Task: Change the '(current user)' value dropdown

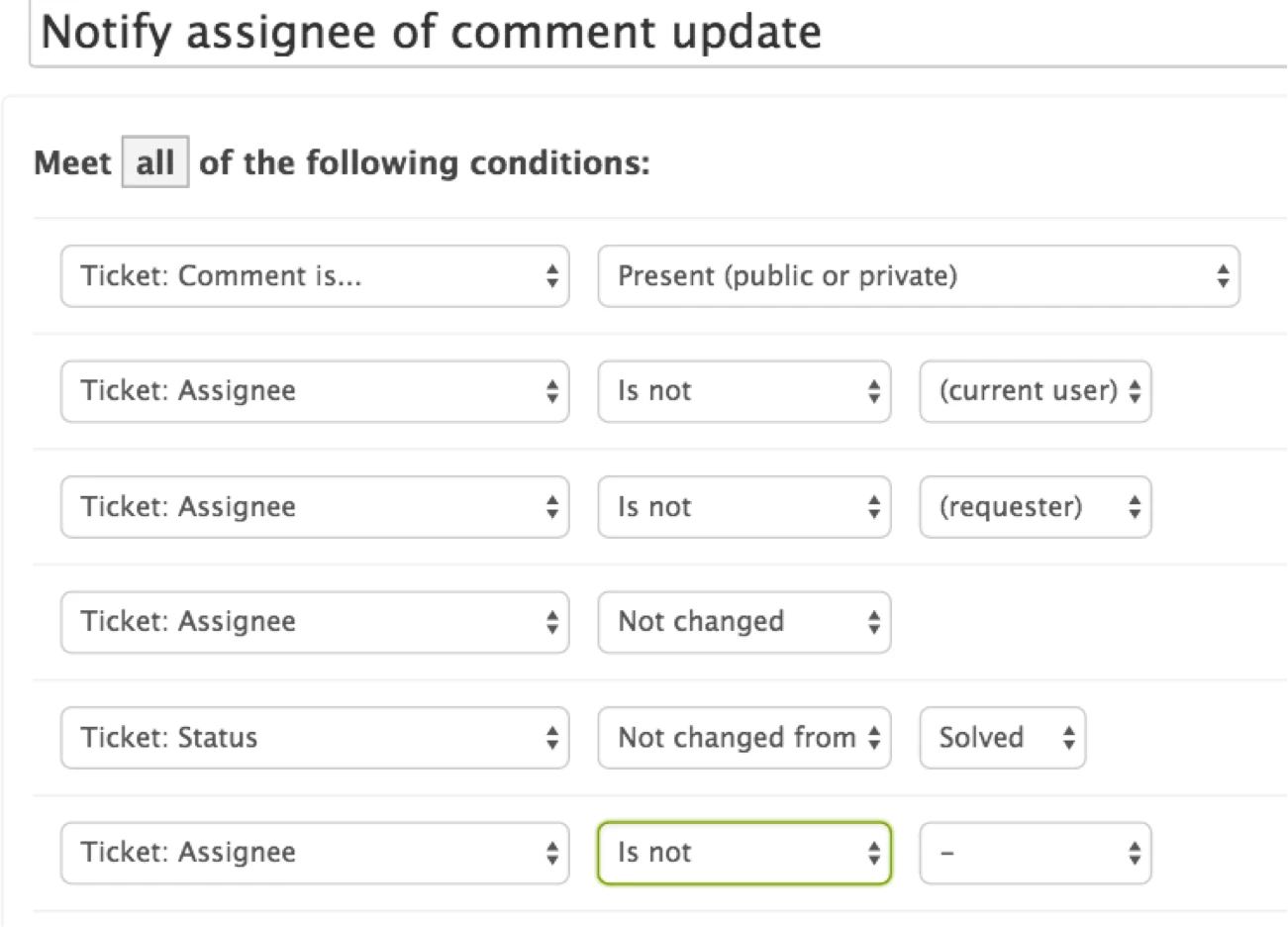Action: click(x=1035, y=391)
